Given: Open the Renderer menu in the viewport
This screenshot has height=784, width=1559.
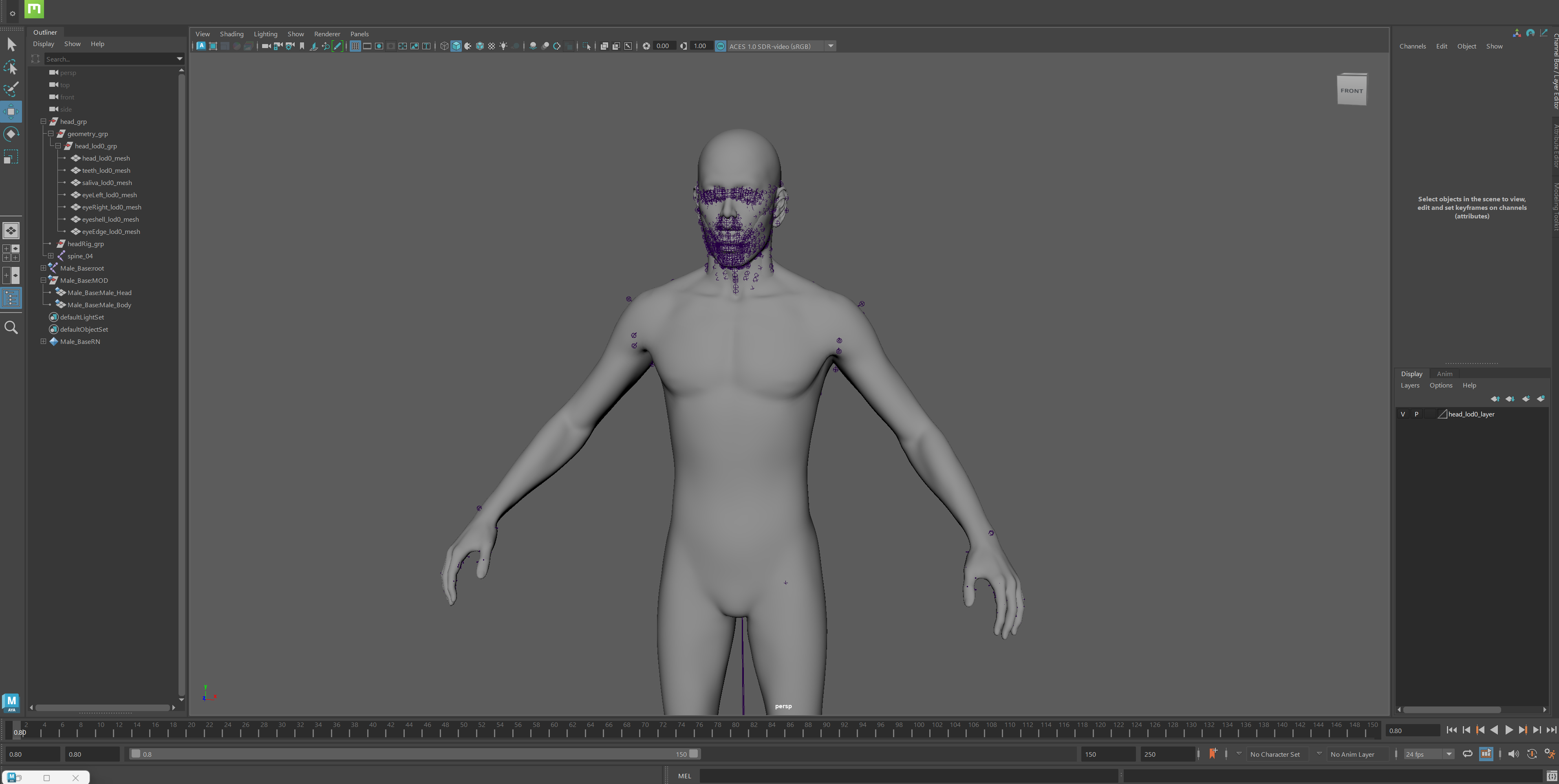Looking at the screenshot, I should tap(327, 34).
